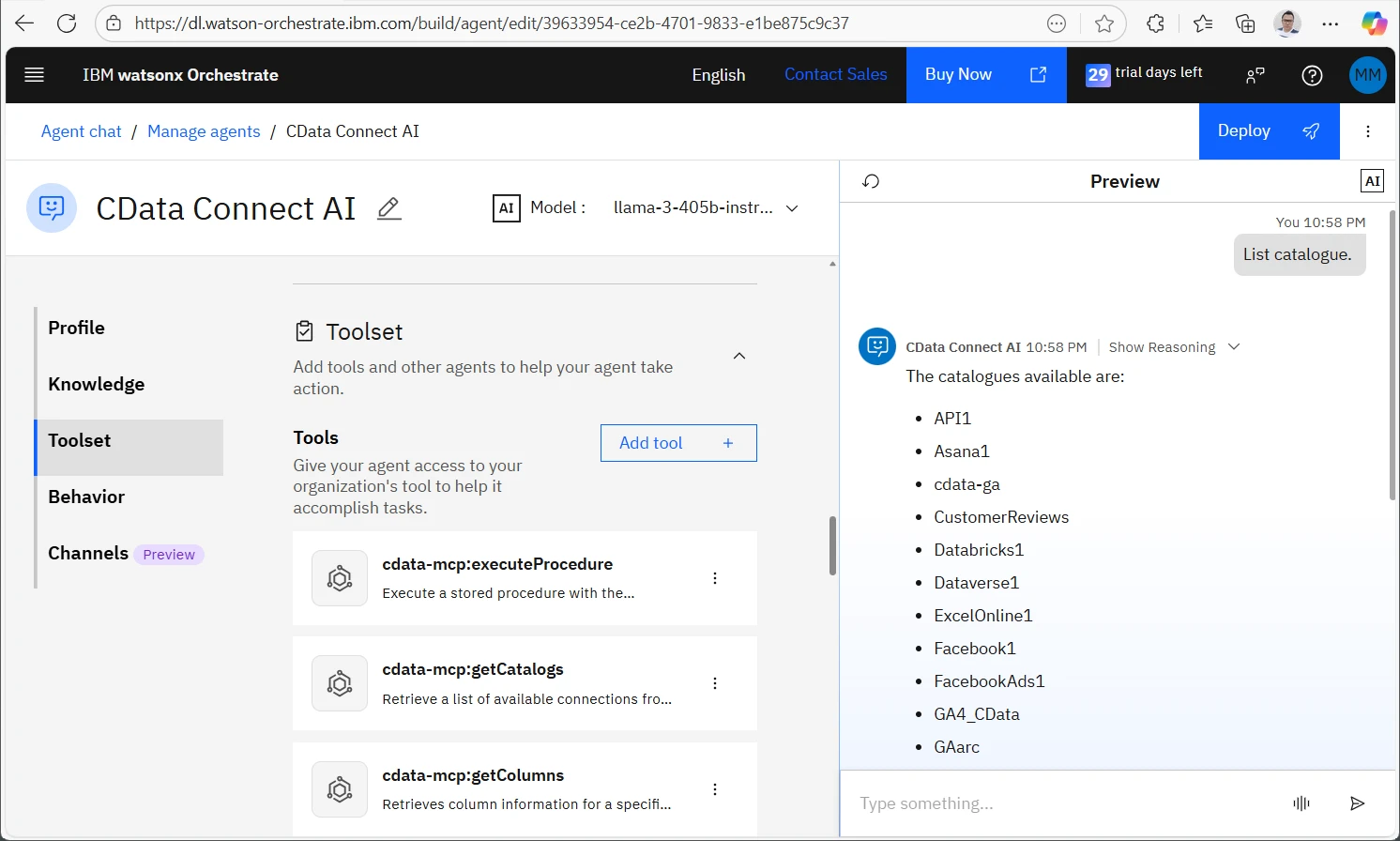Switch to the Behavior section
Viewport: 1400px width, 841px height.
[86, 497]
